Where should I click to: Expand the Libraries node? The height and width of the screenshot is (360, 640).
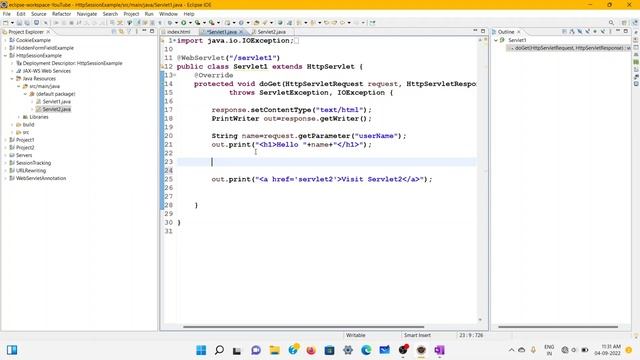[x=19, y=117]
